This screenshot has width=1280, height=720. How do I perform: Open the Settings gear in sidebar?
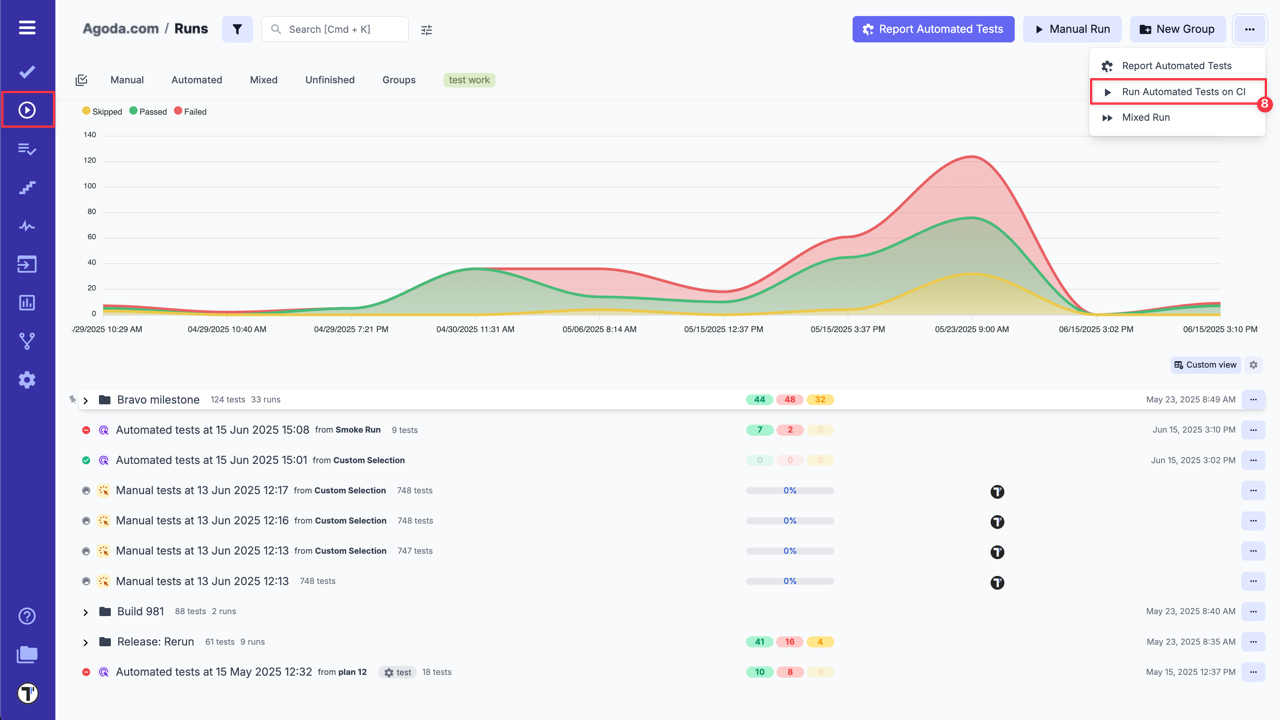27,380
